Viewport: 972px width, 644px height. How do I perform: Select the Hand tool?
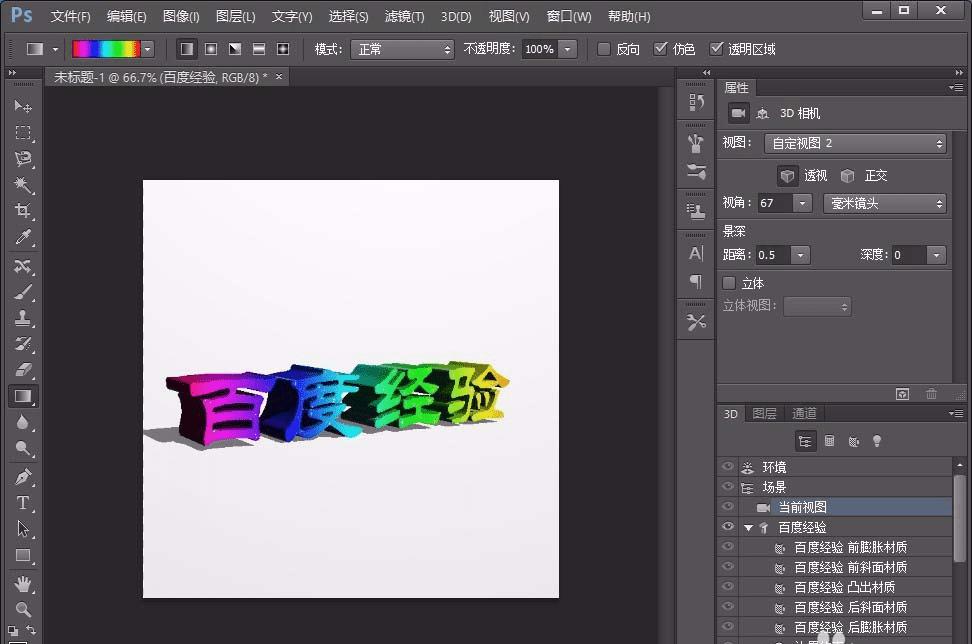point(23,583)
